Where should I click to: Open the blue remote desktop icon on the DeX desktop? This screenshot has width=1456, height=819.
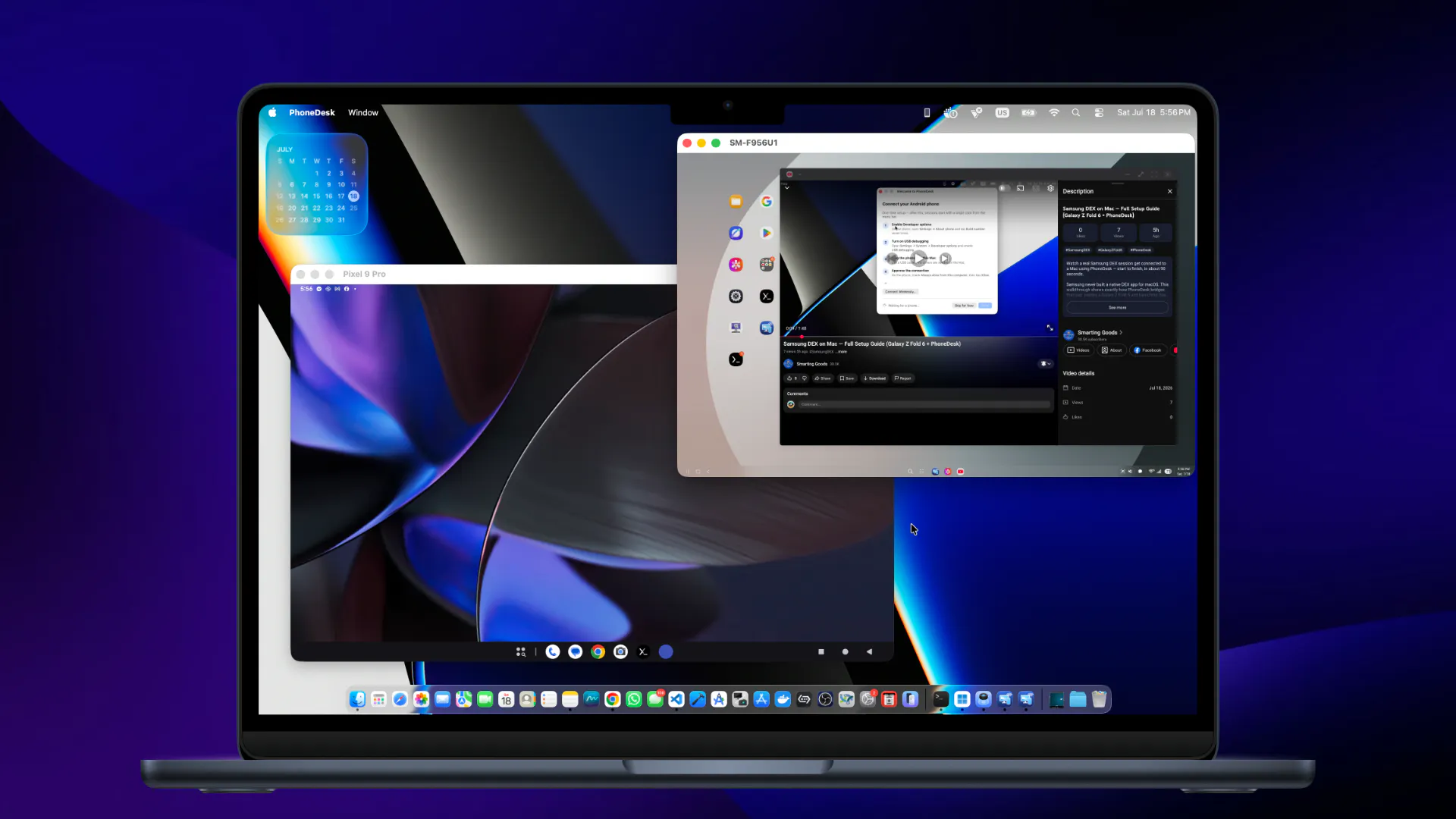coord(767,328)
